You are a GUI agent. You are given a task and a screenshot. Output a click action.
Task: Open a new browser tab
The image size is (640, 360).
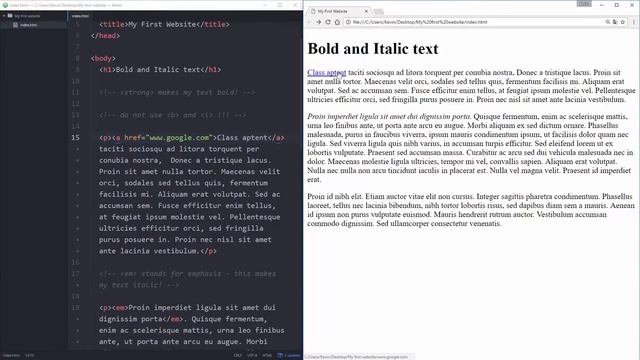[378, 11]
